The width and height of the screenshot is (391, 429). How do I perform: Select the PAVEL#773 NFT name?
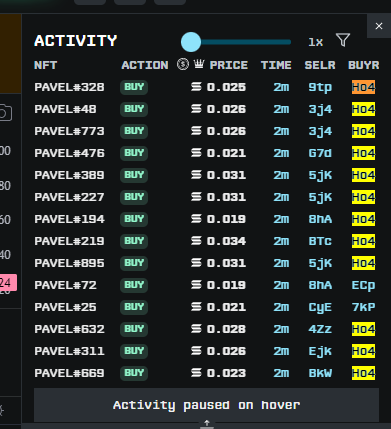pyautogui.click(x=69, y=131)
